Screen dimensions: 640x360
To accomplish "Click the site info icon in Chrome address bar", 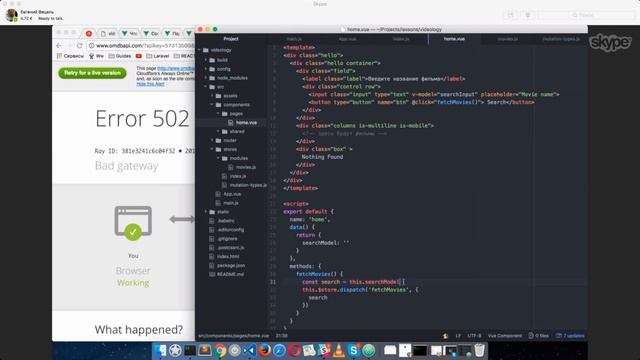I will pyautogui.click(x=91, y=46).
